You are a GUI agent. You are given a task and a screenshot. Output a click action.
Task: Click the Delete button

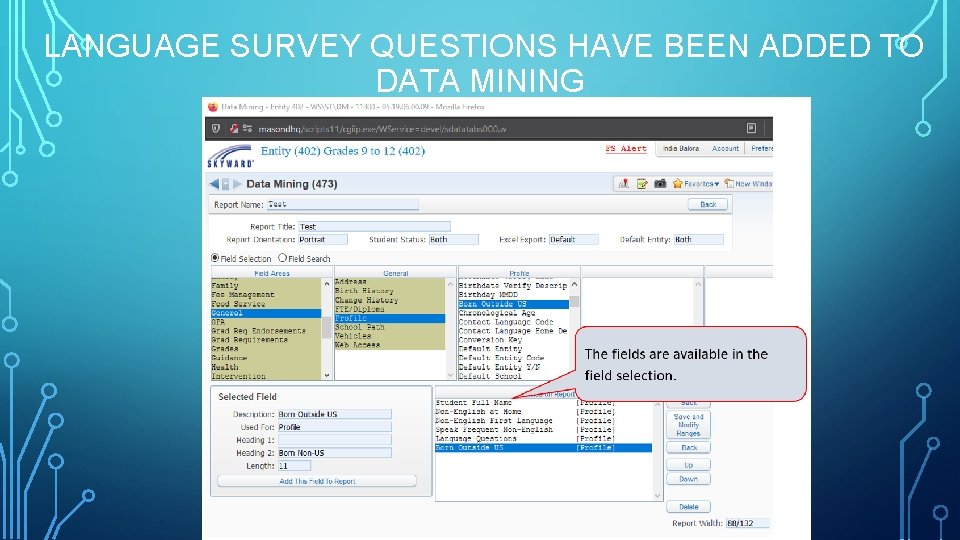click(688, 507)
